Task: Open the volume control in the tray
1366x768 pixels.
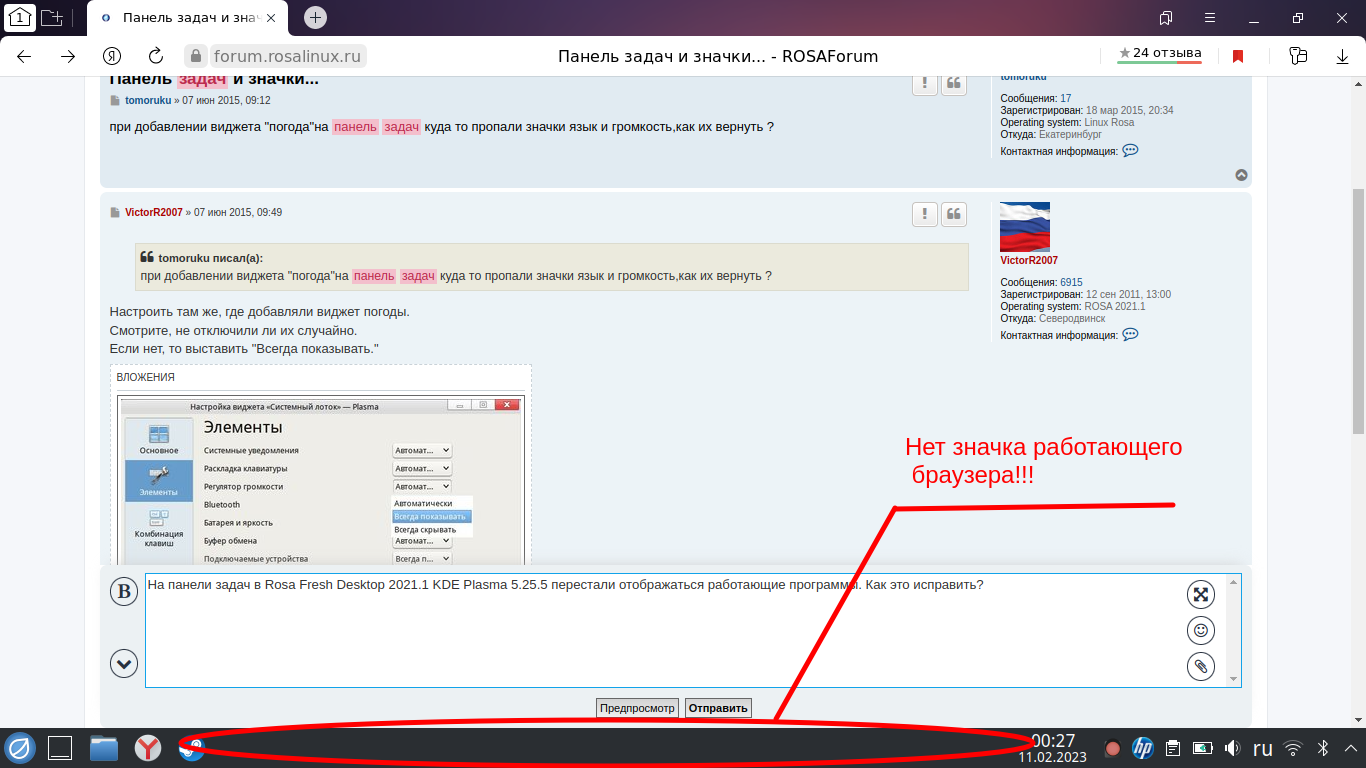Action: click(1233, 748)
